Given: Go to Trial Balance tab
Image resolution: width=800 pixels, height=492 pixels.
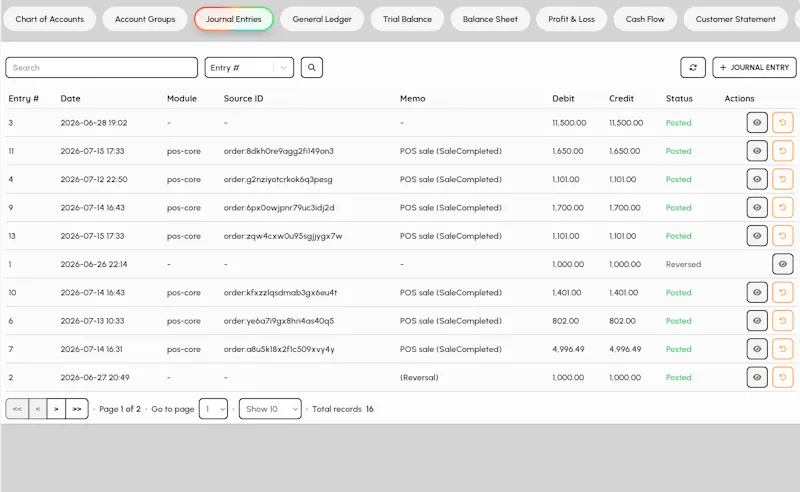Looking at the screenshot, I should [x=407, y=19].
